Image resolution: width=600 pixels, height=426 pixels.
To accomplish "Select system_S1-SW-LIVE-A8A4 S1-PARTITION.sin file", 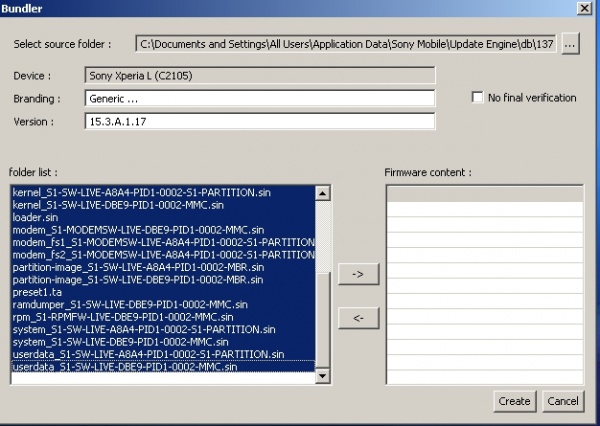I will pos(163,329).
